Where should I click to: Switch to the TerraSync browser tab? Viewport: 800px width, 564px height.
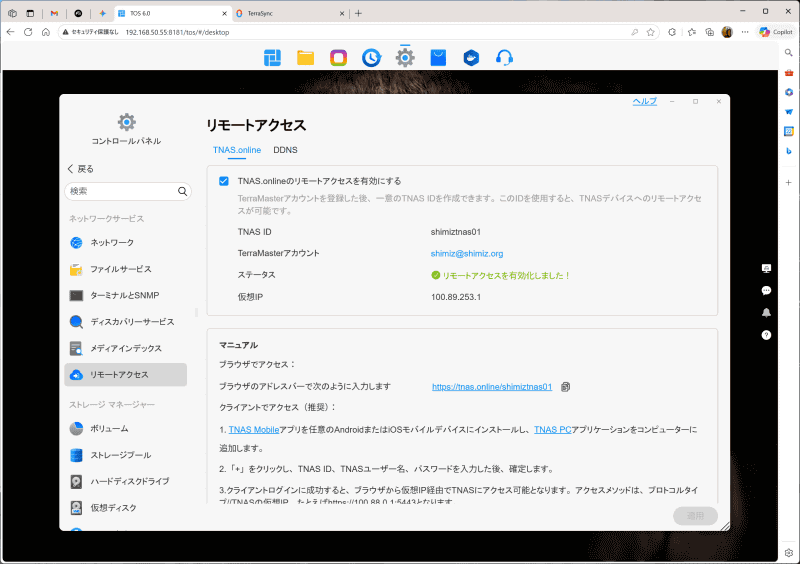tap(288, 14)
